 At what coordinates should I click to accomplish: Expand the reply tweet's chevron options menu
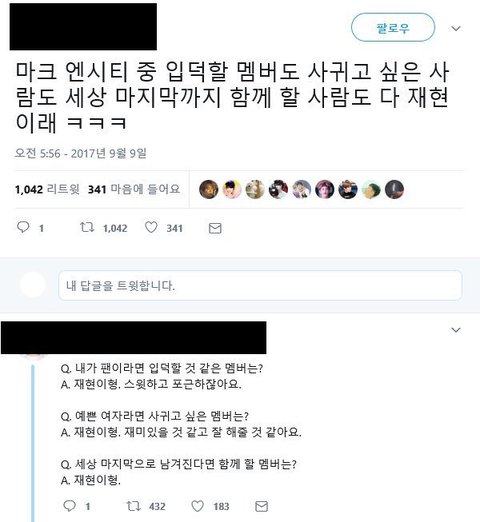pyautogui.click(x=456, y=330)
